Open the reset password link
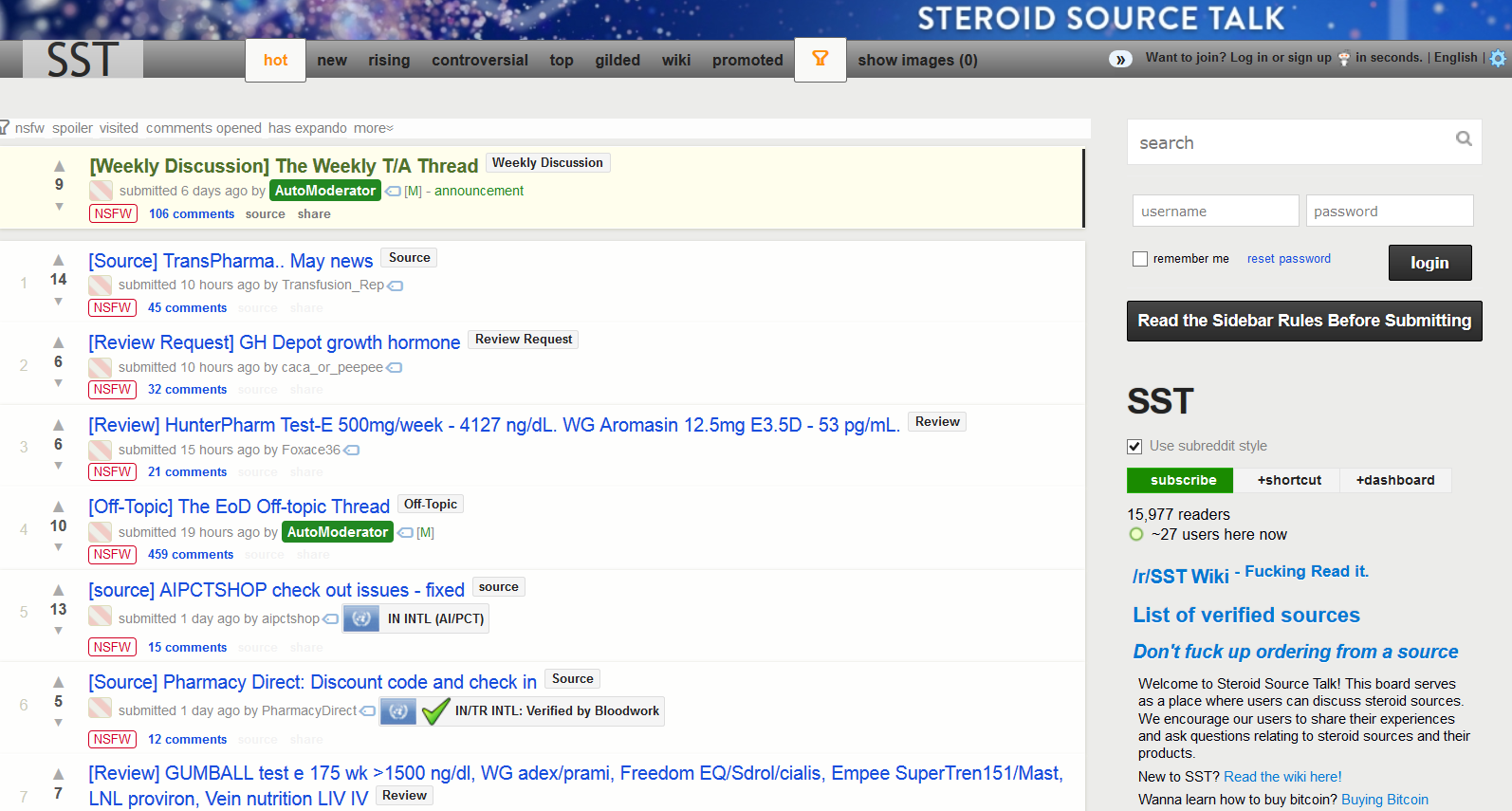Image resolution: width=1512 pixels, height=811 pixels. point(1289,259)
